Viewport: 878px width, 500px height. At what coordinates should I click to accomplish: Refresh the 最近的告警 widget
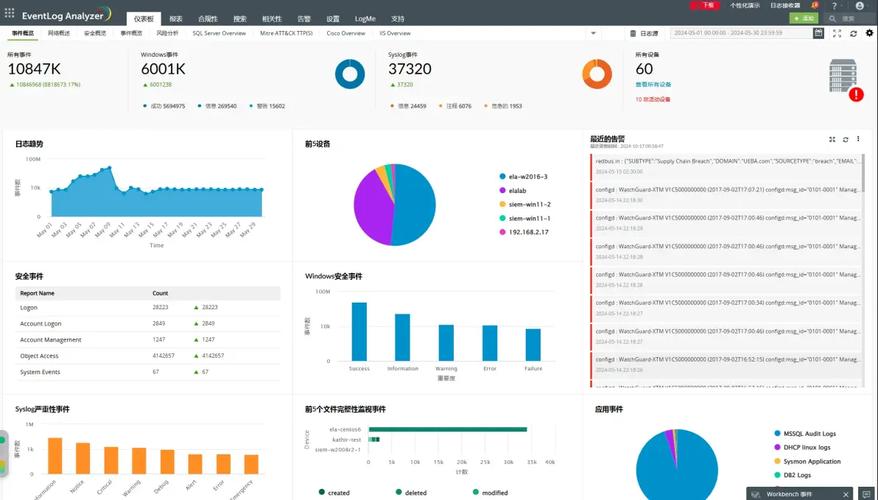click(846, 140)
